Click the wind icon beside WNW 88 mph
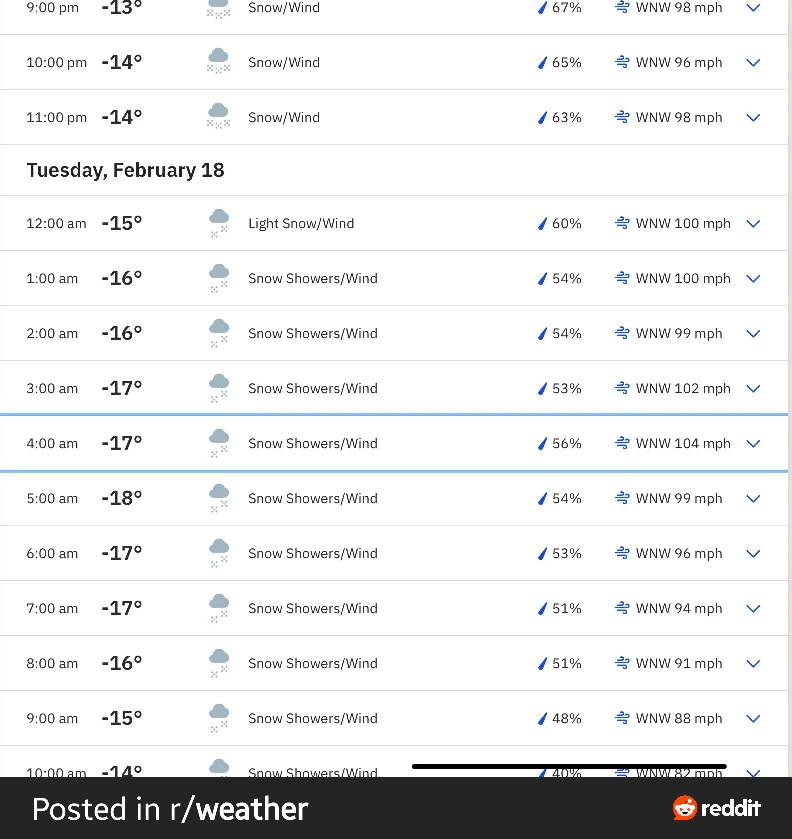This screenshot has width=792, height=839. (x=622, y=718)
